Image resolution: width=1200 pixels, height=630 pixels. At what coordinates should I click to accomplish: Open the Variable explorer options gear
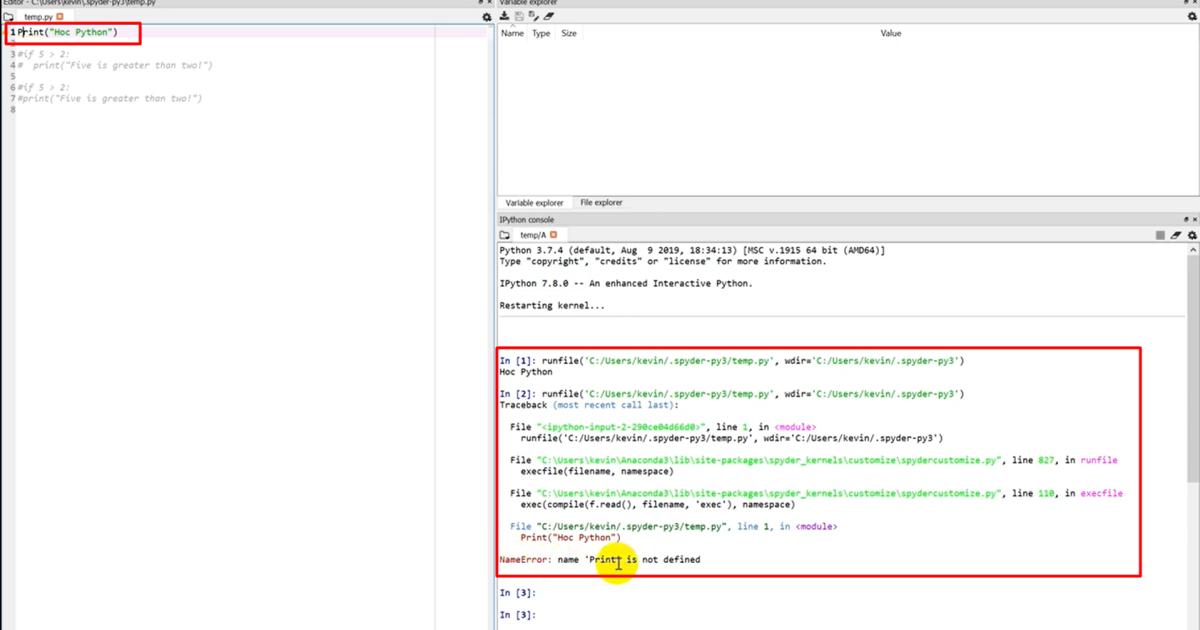1187,17
